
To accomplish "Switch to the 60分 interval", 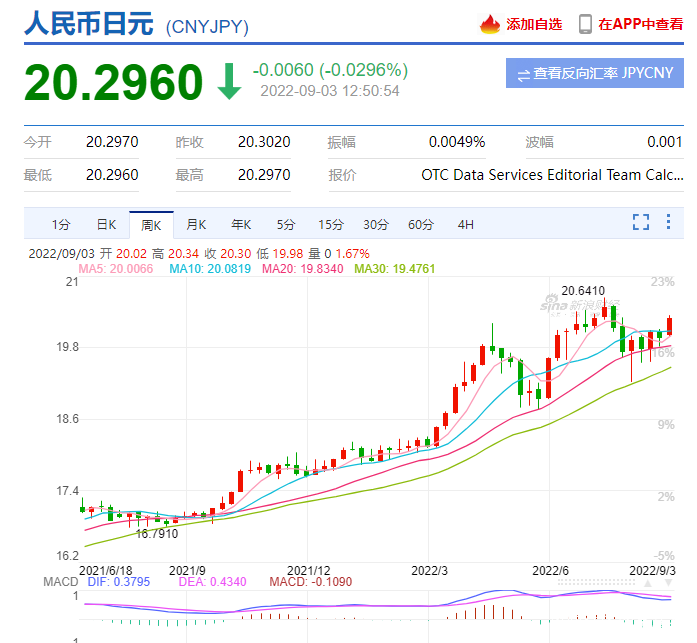I will [421, 225].
